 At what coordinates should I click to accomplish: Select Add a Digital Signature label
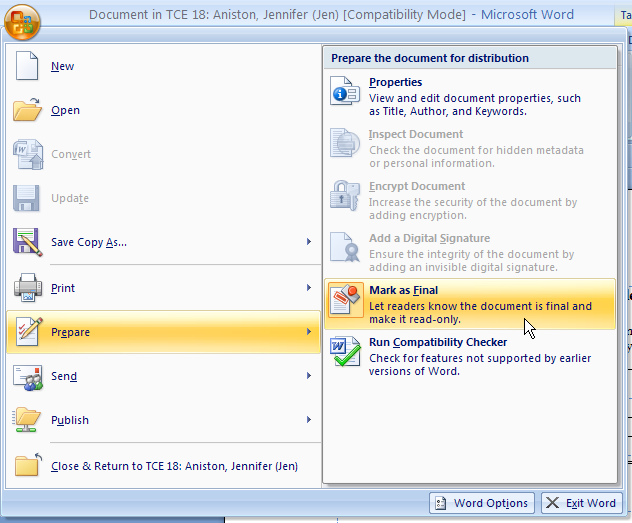click(x=429, y=238)
